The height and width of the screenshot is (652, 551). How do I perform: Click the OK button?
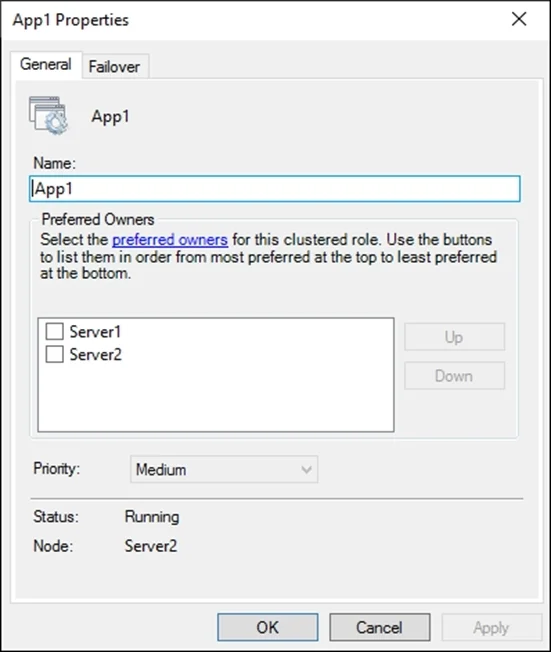268,627
